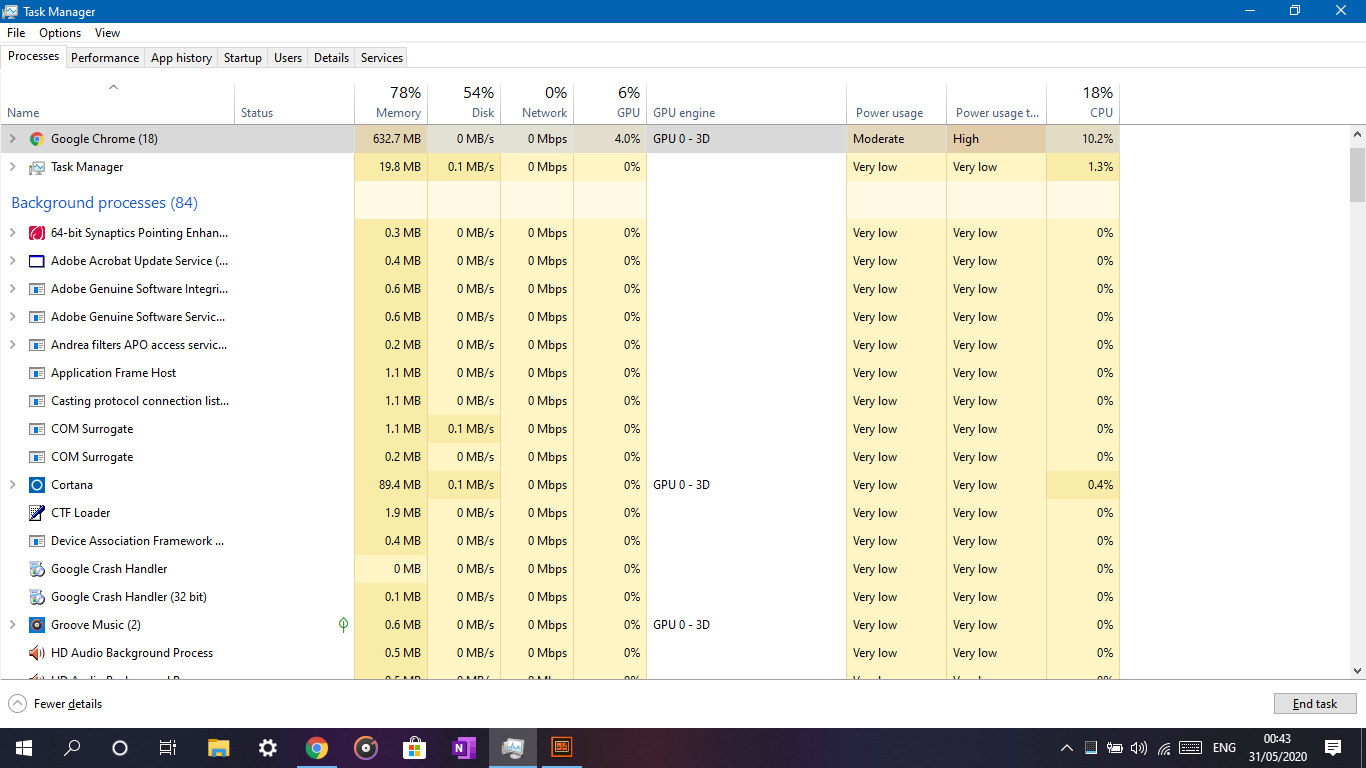Open Cortana circle on the taskbar
Viewport: 1366px width, 768px height.
120,748
